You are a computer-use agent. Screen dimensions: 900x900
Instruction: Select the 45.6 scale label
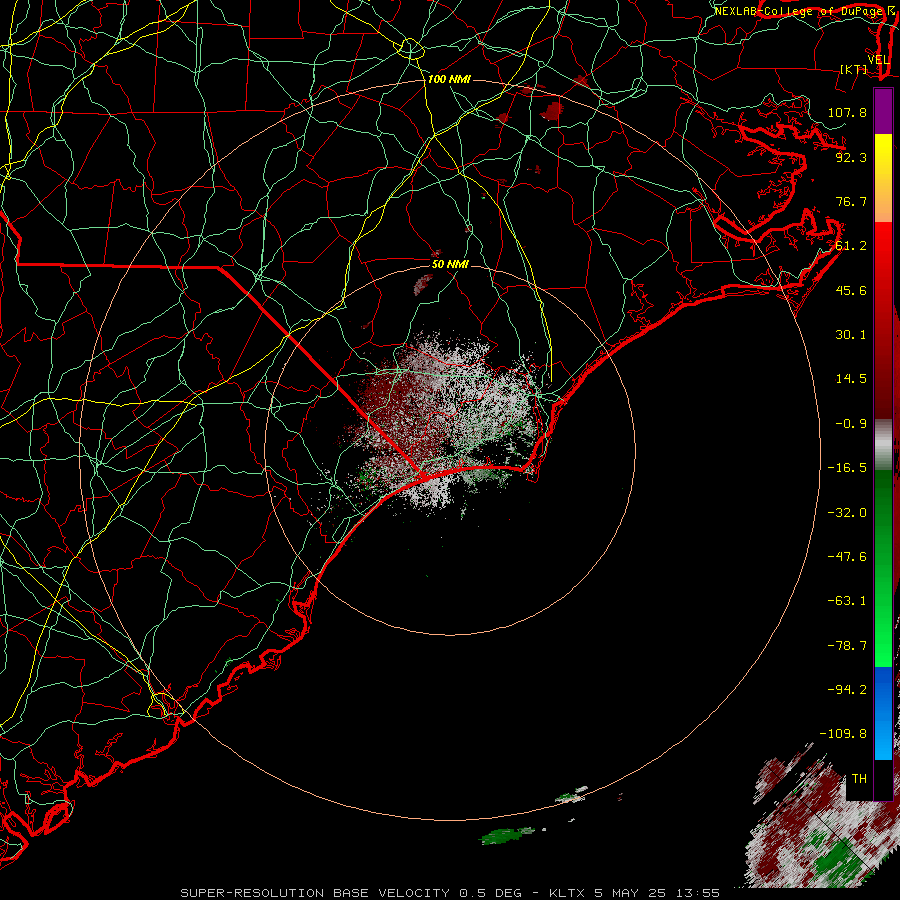[851, 290]
